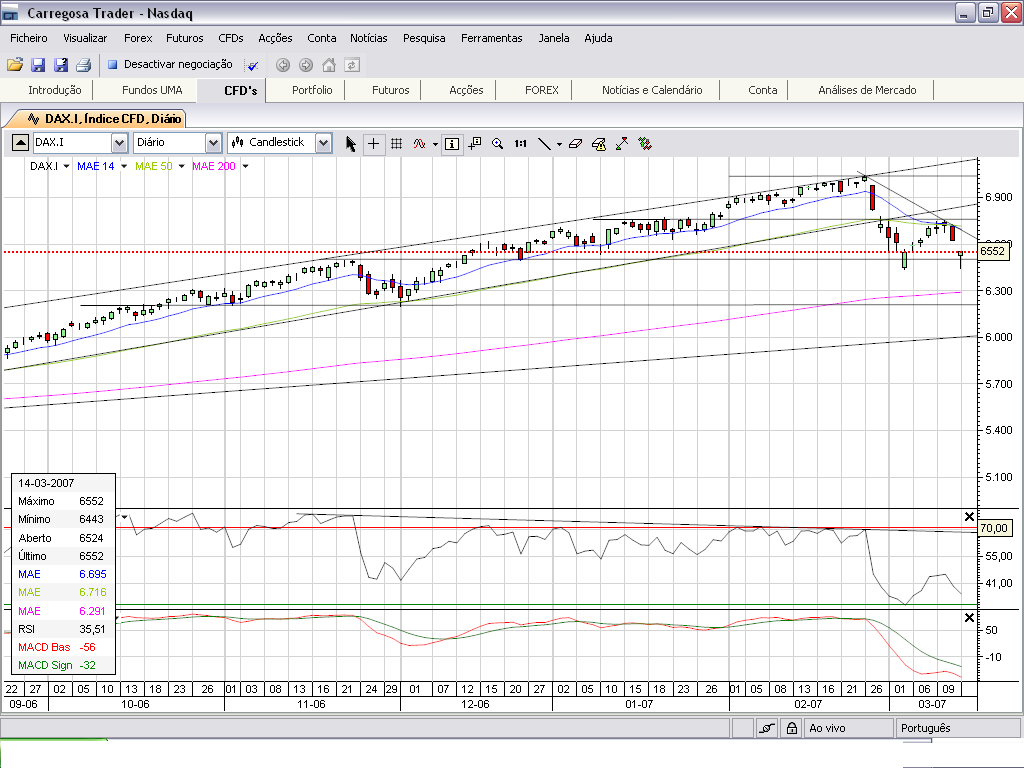
Task: Click the forward navigation arrow
Action: pyautogui.click(x=306, y=65)
